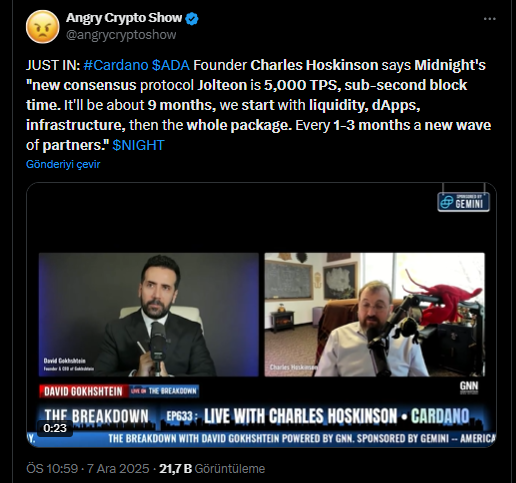
Task: Visit the @angrycryptoshow handle
Action: coord(121,35)
